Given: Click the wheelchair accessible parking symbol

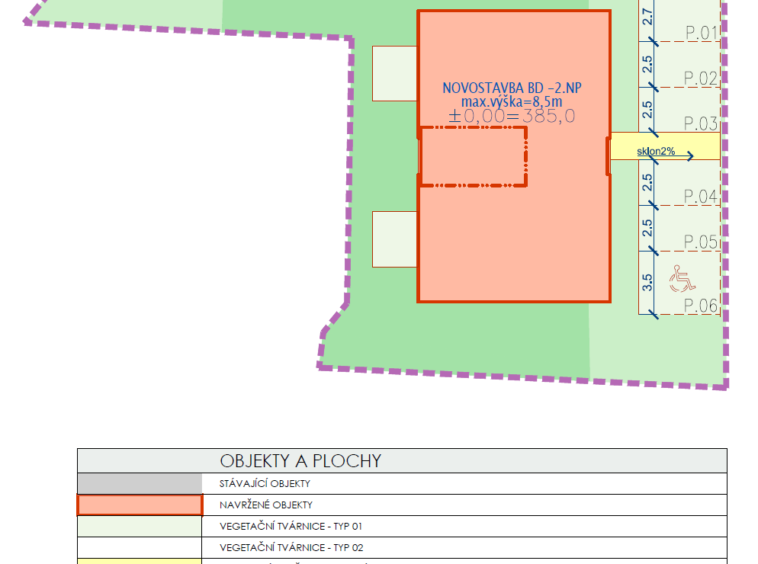Looking at the screenshot, I should pos(679,273).
